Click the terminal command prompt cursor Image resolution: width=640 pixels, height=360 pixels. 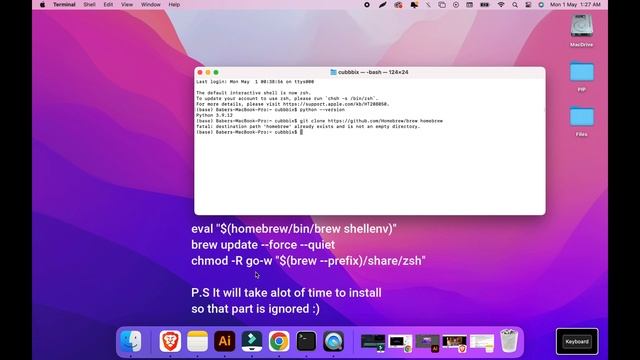[x=301, y=132]
